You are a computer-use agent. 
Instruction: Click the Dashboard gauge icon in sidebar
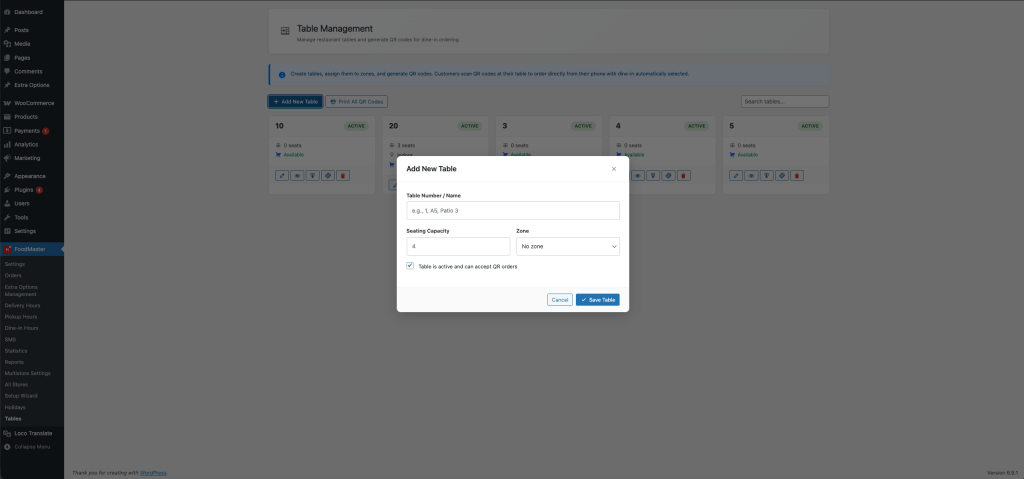pos(7,12)
